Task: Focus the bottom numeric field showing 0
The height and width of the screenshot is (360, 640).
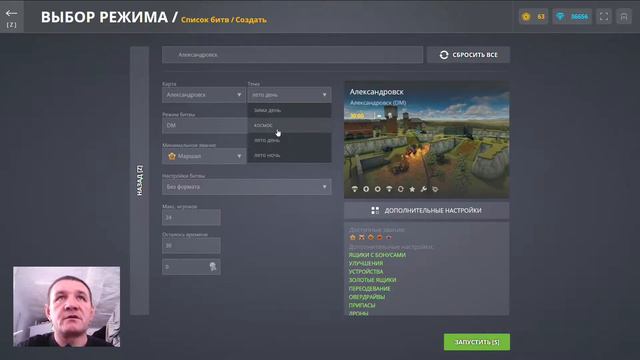Action: click(x=191, y=267)
